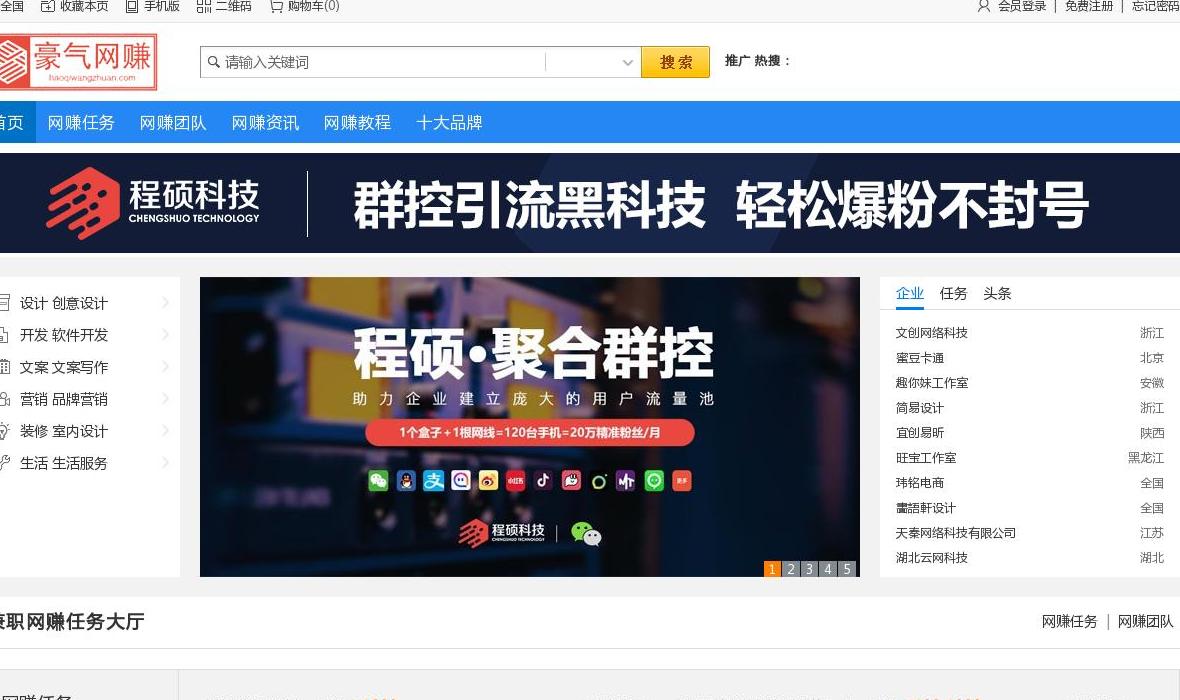Click the WeChat icon in slider app row
1180x700 pixels.
click(379, 480)
